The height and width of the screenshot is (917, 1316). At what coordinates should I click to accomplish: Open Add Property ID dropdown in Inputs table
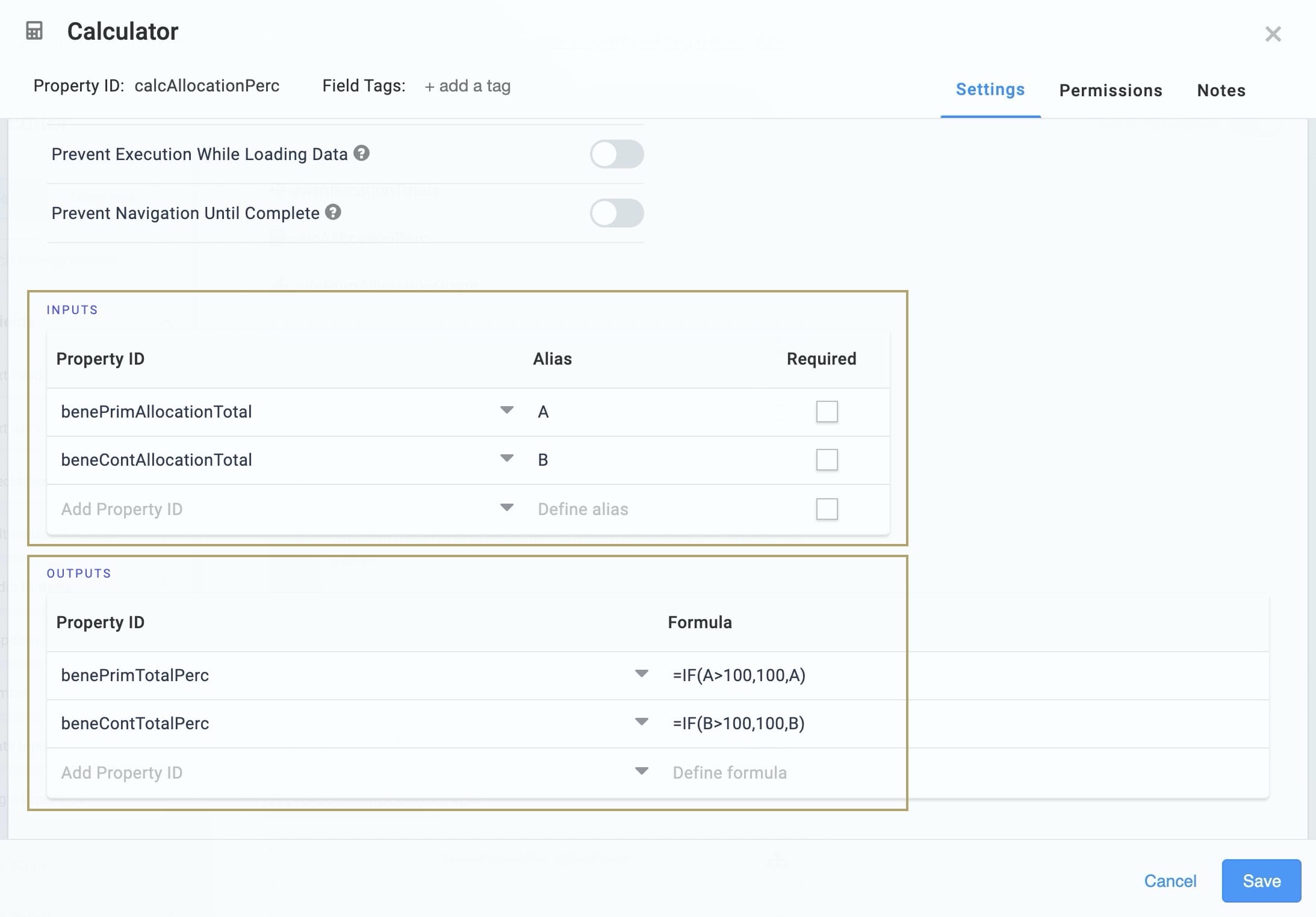point(507,508)
